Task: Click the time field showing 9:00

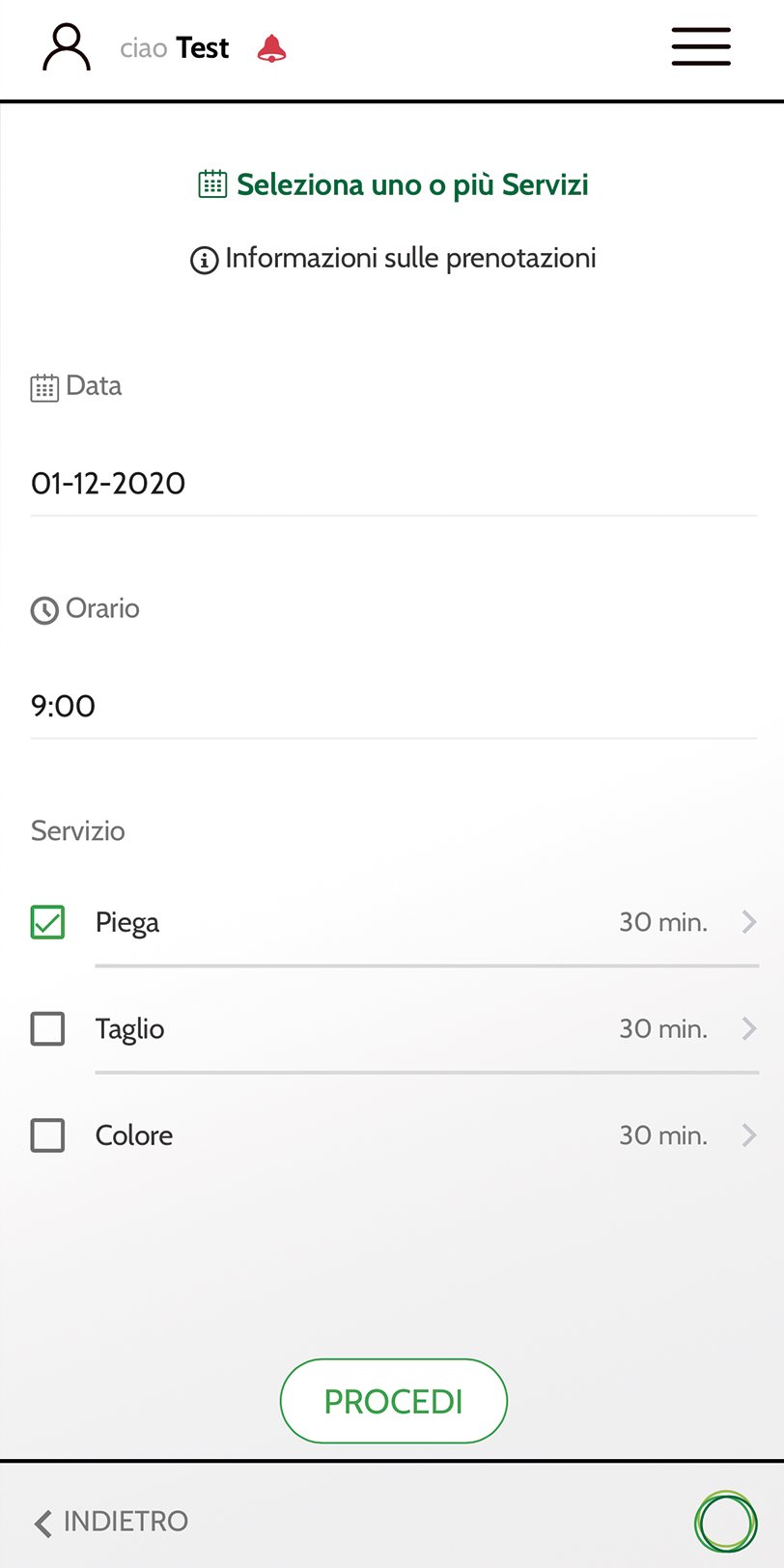Action: (x=393, y=706)
